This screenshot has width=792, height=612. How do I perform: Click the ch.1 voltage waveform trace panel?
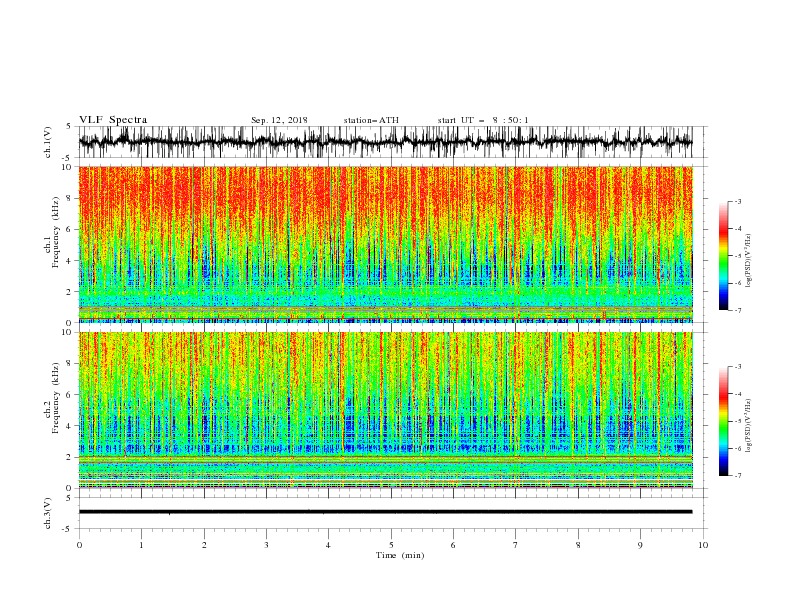point(385,142)
